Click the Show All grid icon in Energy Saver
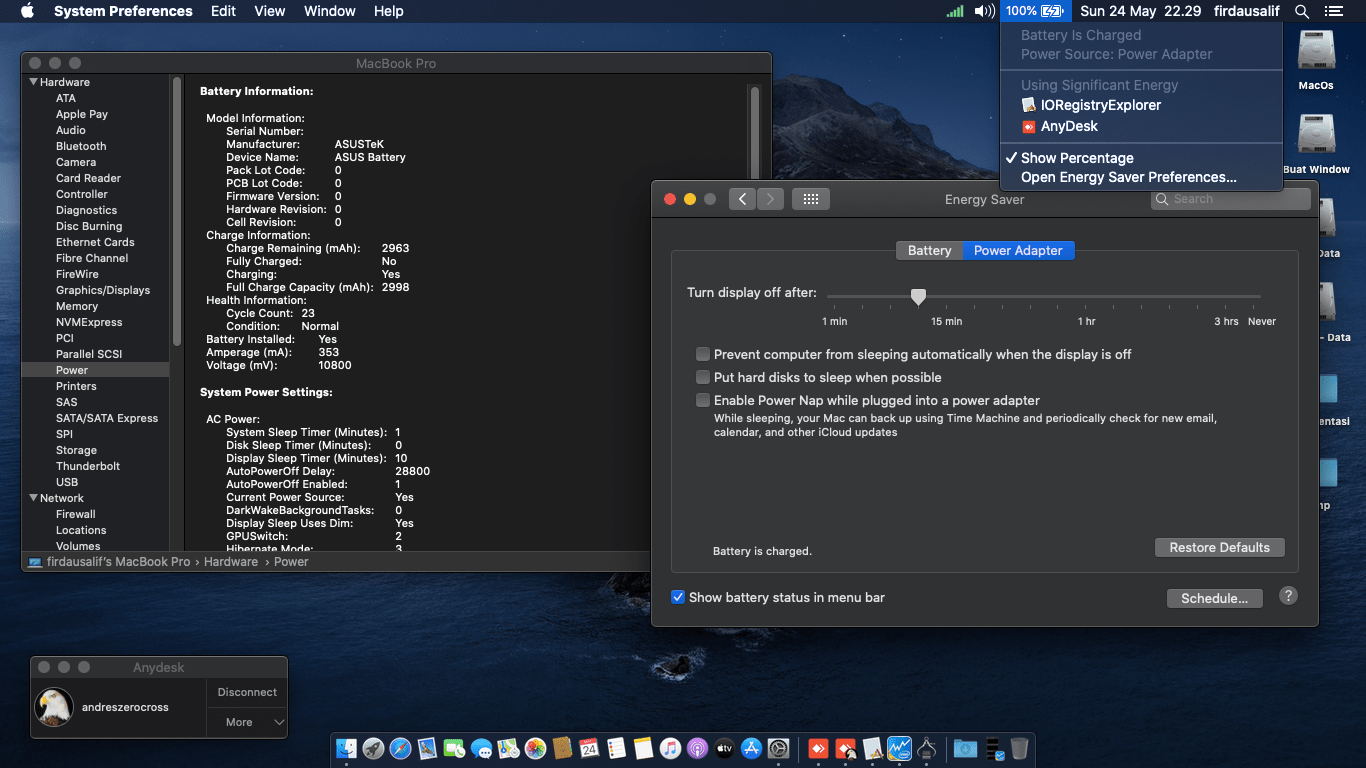Screen dimensions: 1366x768 point(810,199)
